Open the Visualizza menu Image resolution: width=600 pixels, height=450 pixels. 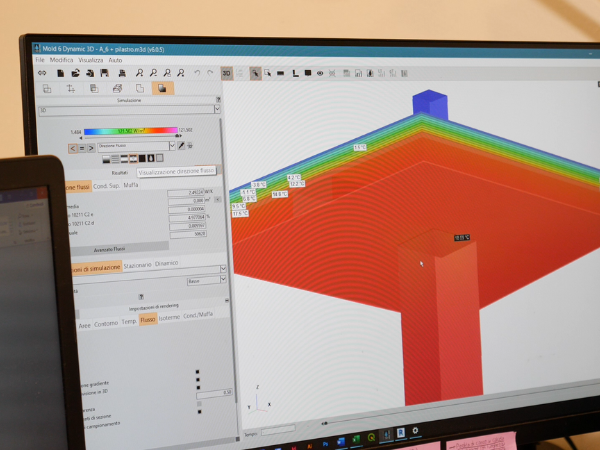click(x=91, y=60)
